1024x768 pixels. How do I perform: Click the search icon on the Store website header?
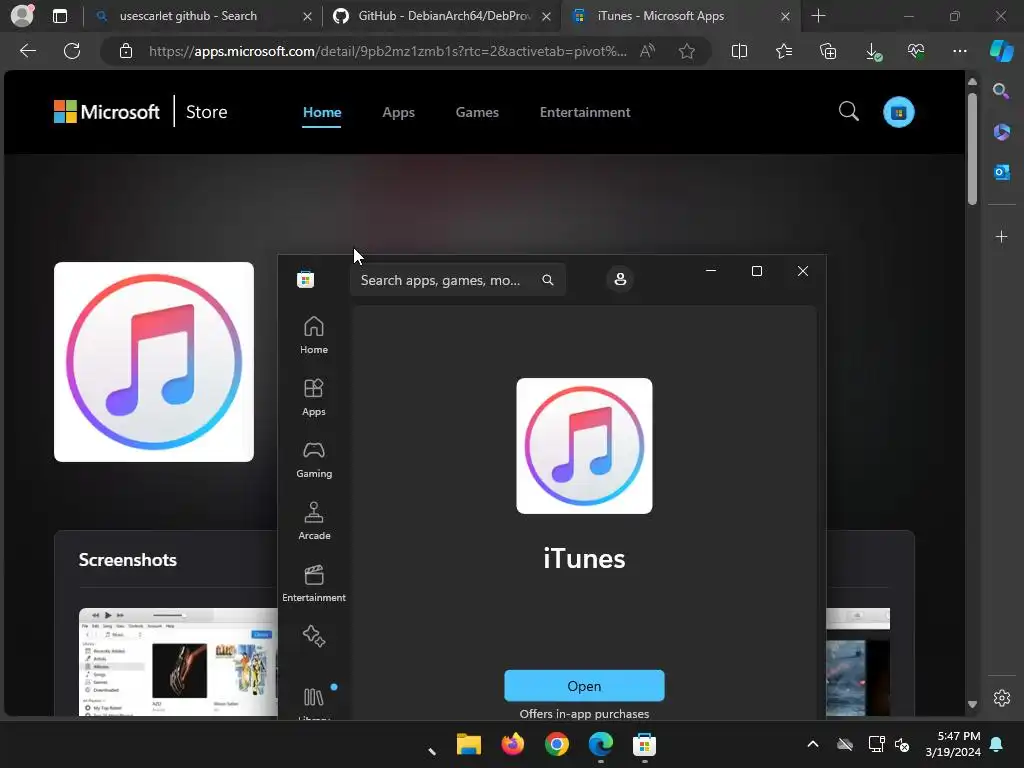coord(848,112)
